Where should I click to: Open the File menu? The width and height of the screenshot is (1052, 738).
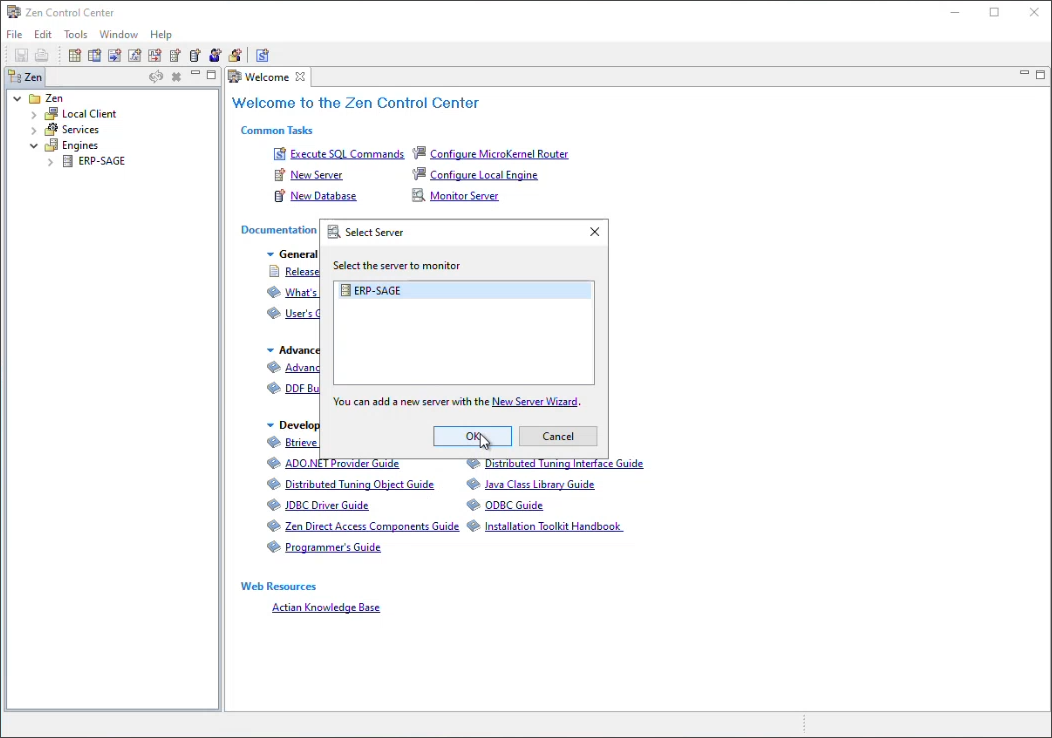coord(14,34)
